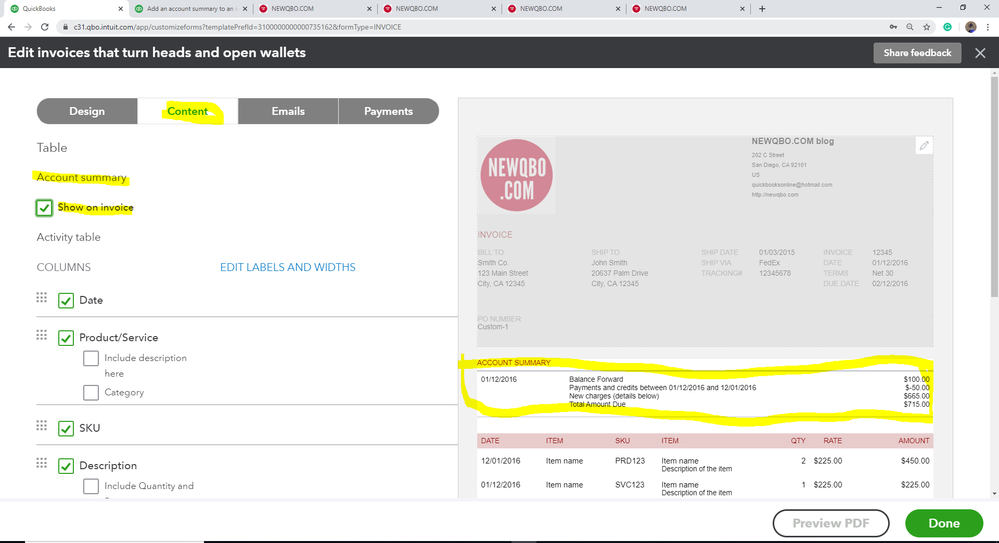Toggle the Product/Service column checkbox
Screen dimensions: 999x543
(x=66, y=338)
